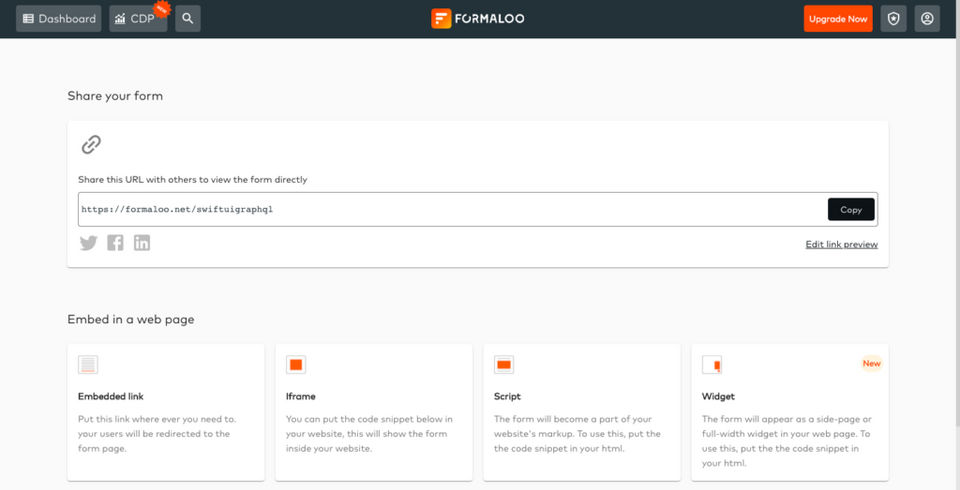This screenshot has width=960, height=490.
Task: Open Edit link preview
Action: pos(841,245)
